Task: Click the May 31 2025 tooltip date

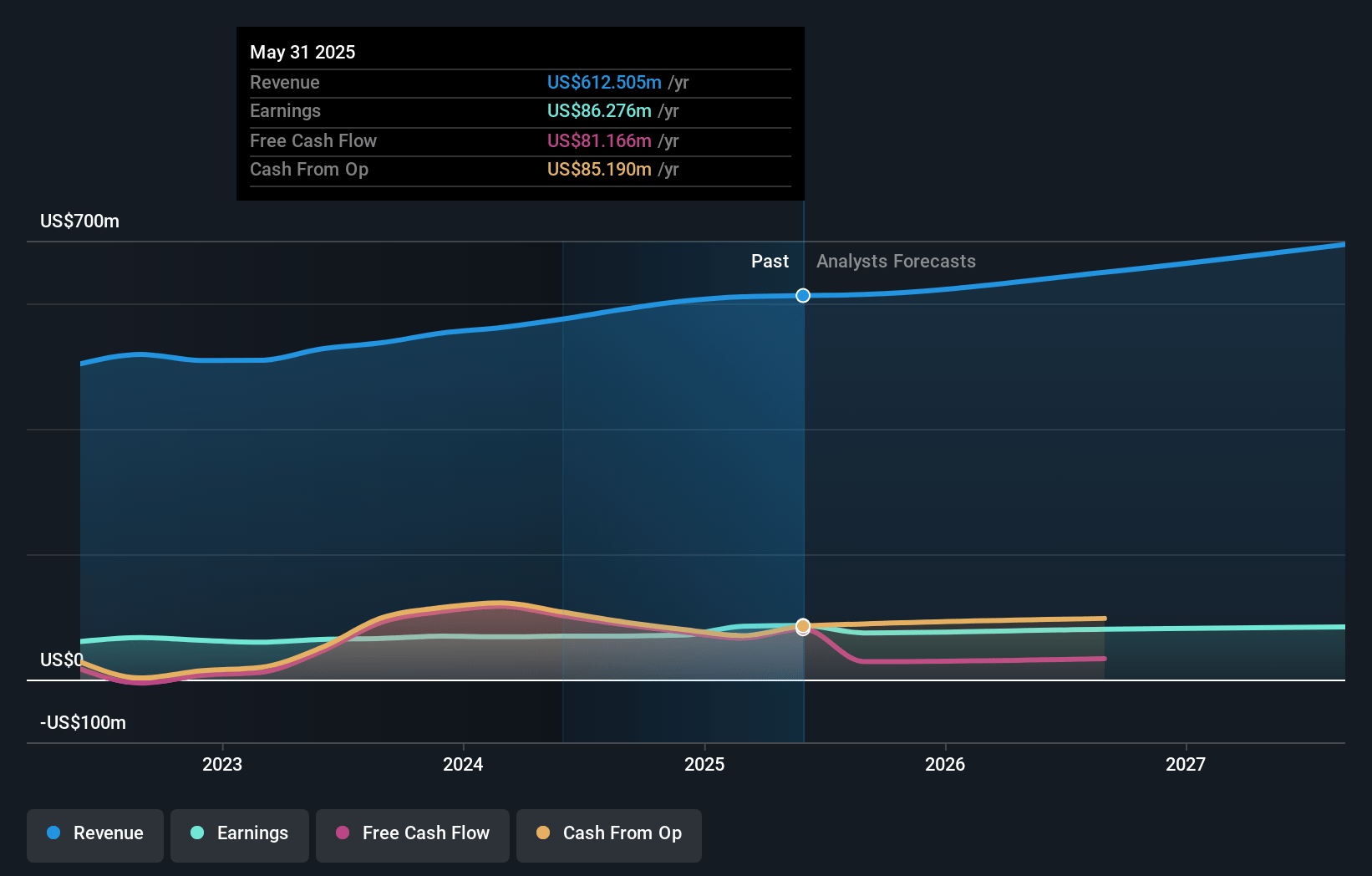Action: pyautogui.click(x=302, y=52)
